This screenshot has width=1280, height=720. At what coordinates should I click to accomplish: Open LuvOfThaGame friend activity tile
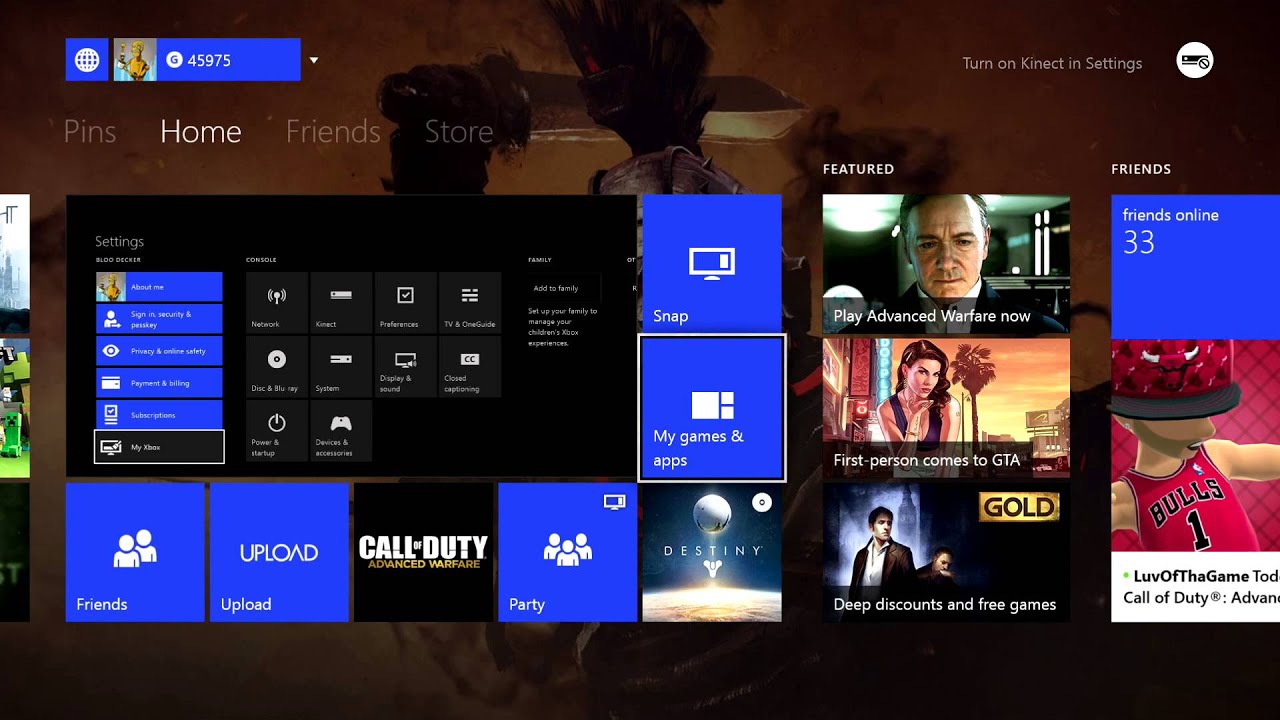(x=1195, y=481)
